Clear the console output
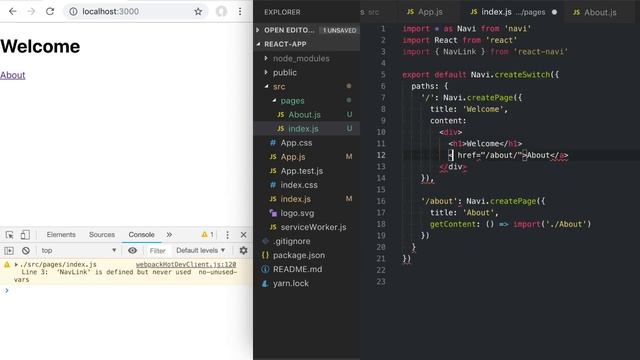The width and height of the screenshot is (640, 360). [26, 251]
